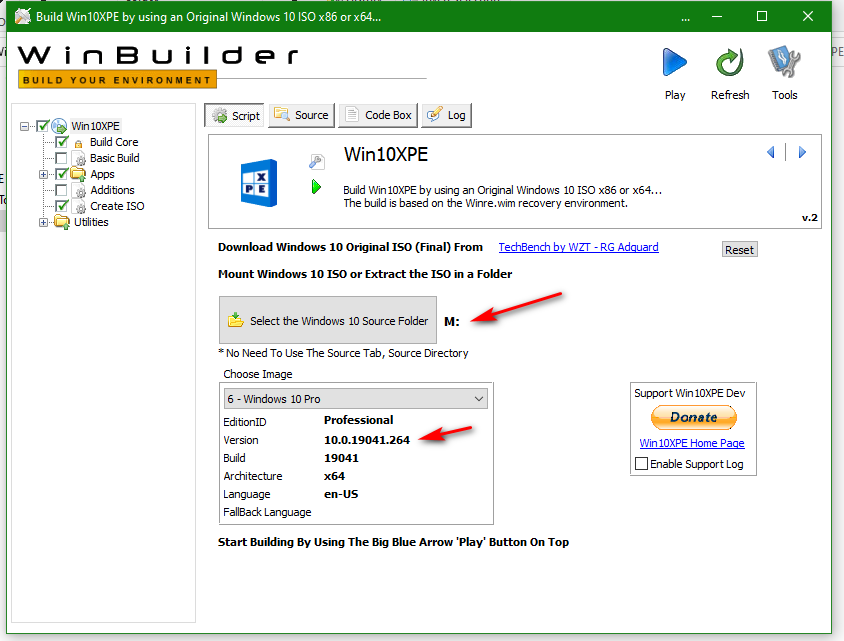Run script with small green play arrow
Image resolution: width=844 pixels, height=641 pixels.
[316, 187]
